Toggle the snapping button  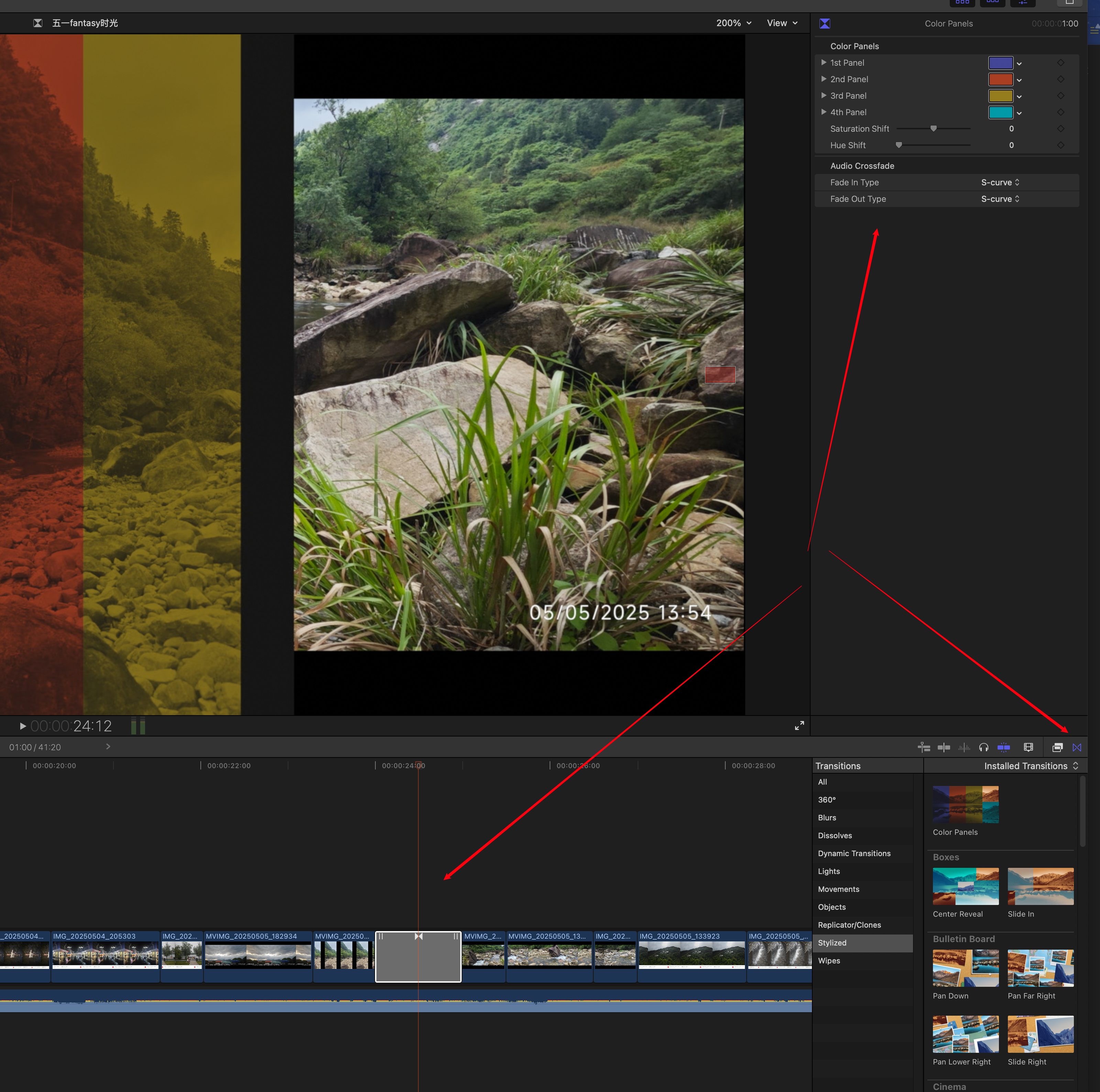click(x=1003, y=747)
